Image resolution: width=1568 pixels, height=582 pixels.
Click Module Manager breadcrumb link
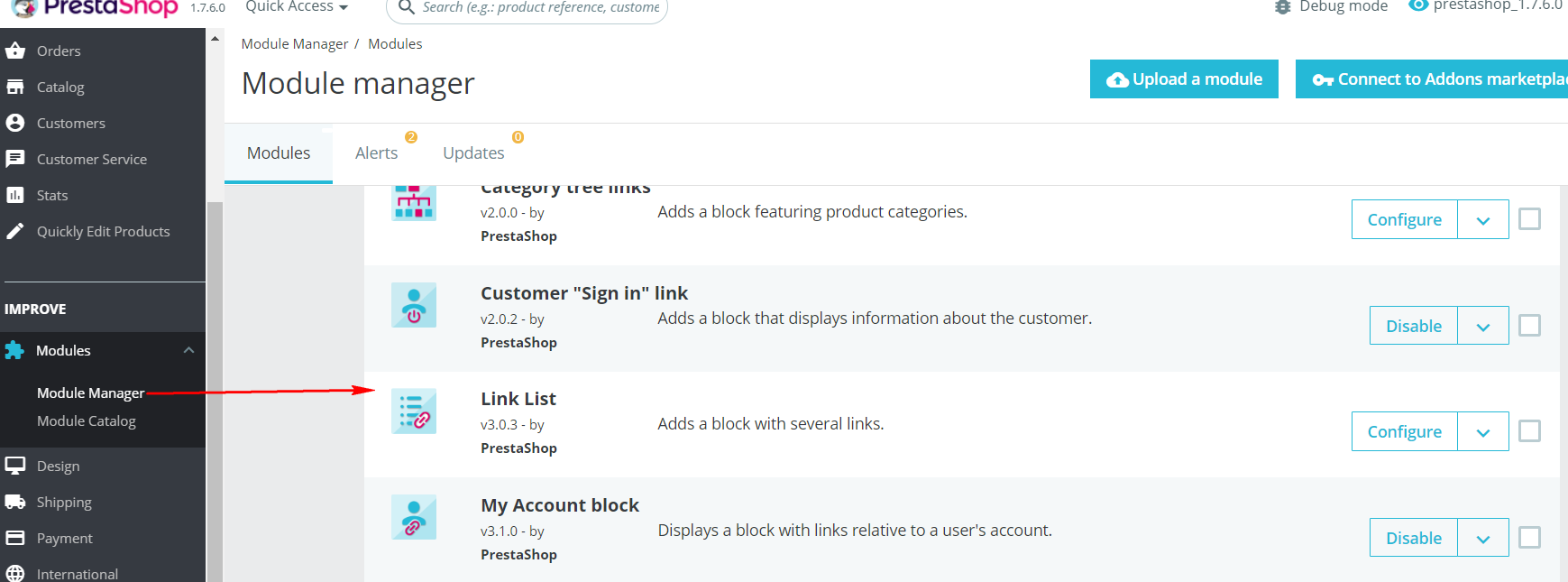(295, 43)
